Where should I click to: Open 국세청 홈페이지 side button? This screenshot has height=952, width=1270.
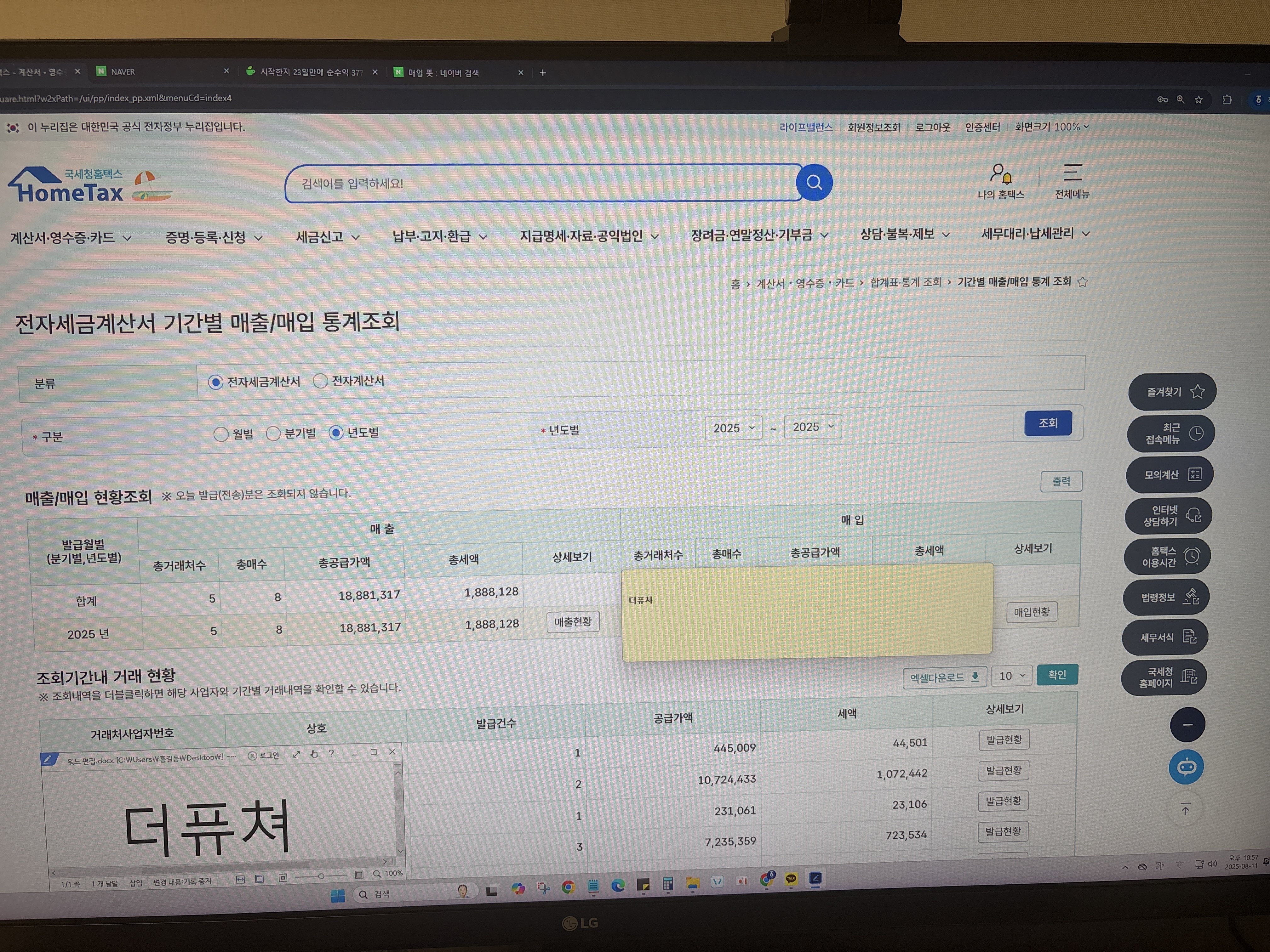click(1164, 678)
